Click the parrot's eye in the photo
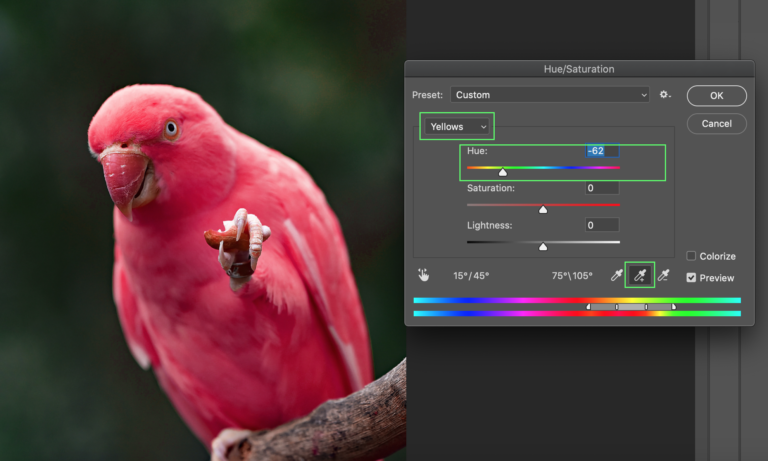 coord(171,129)
